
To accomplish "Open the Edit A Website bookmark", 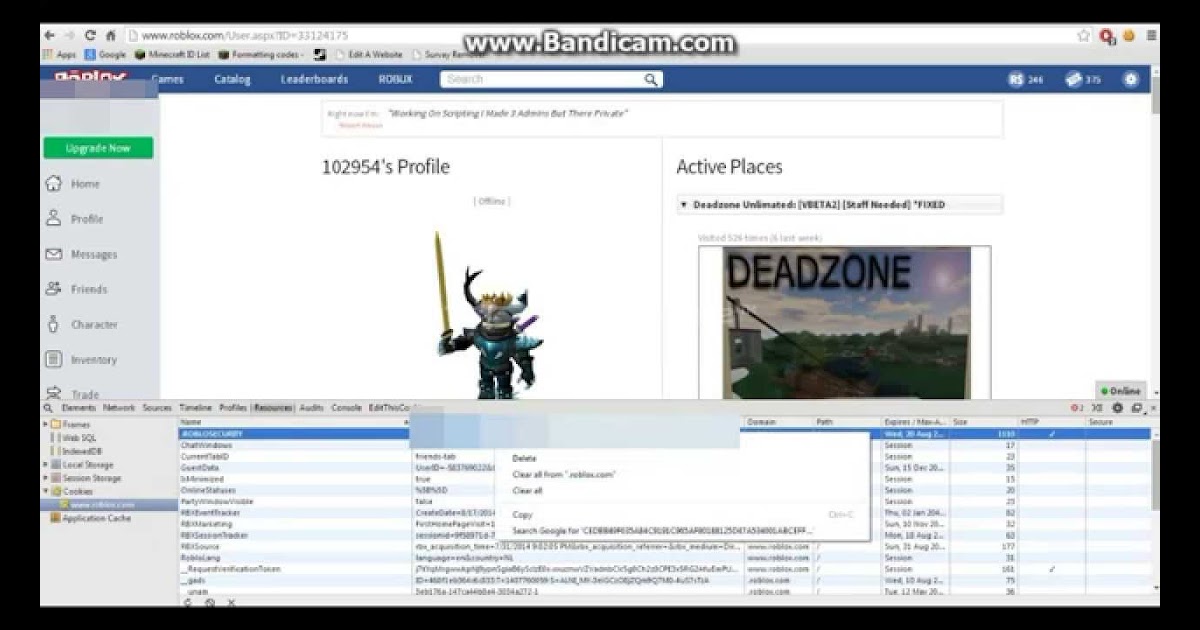I will [370, 55].
